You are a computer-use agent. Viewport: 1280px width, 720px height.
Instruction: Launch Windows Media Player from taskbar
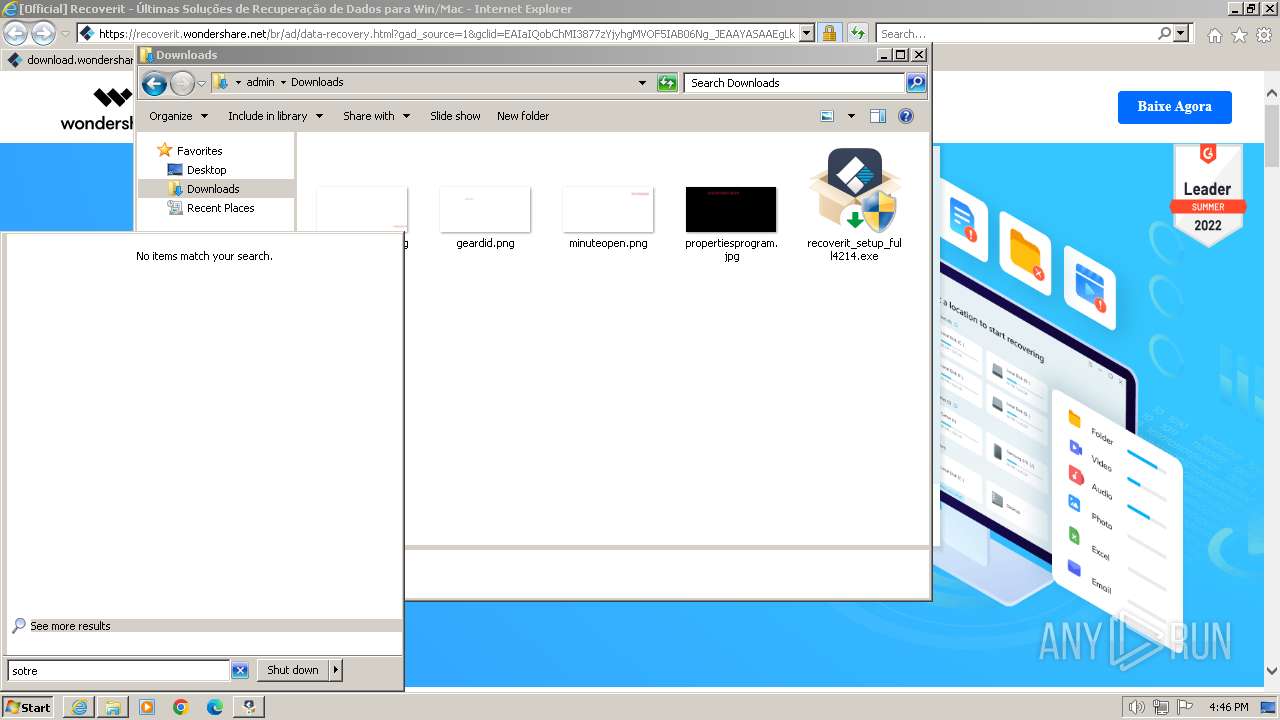[x=147, y=707]
